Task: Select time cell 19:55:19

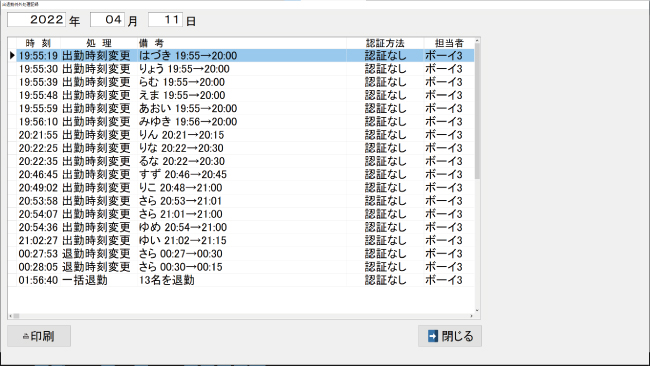Action: coord(38,56)
